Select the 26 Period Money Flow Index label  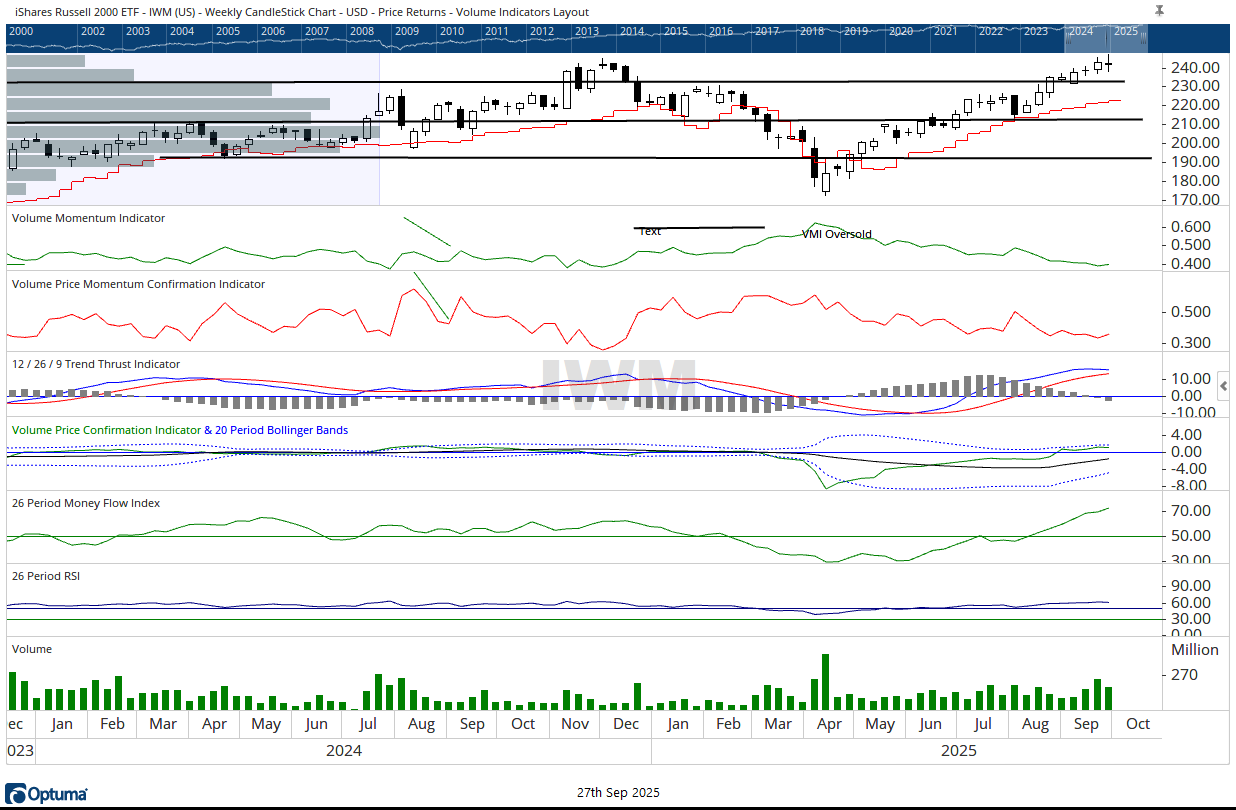85,503
